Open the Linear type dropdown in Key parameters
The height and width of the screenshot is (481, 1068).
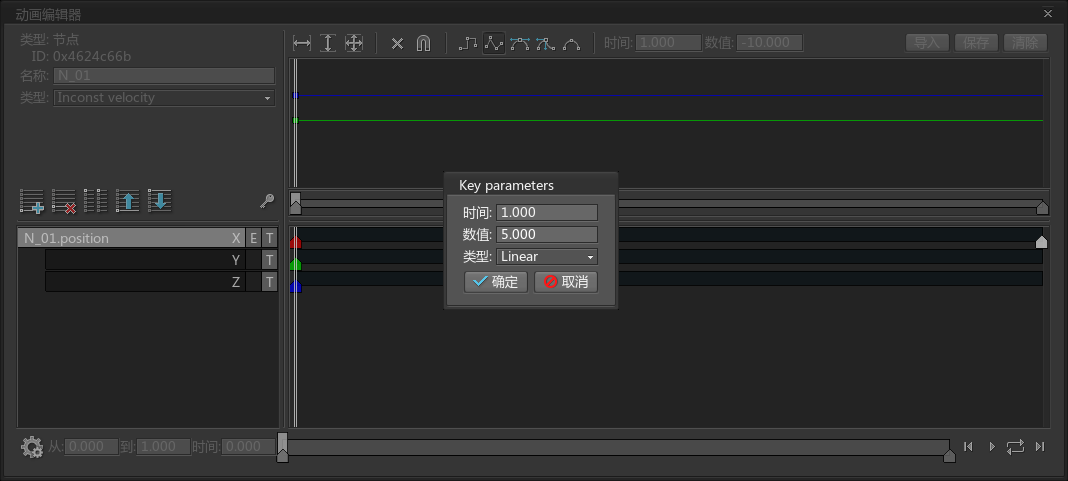547,257
